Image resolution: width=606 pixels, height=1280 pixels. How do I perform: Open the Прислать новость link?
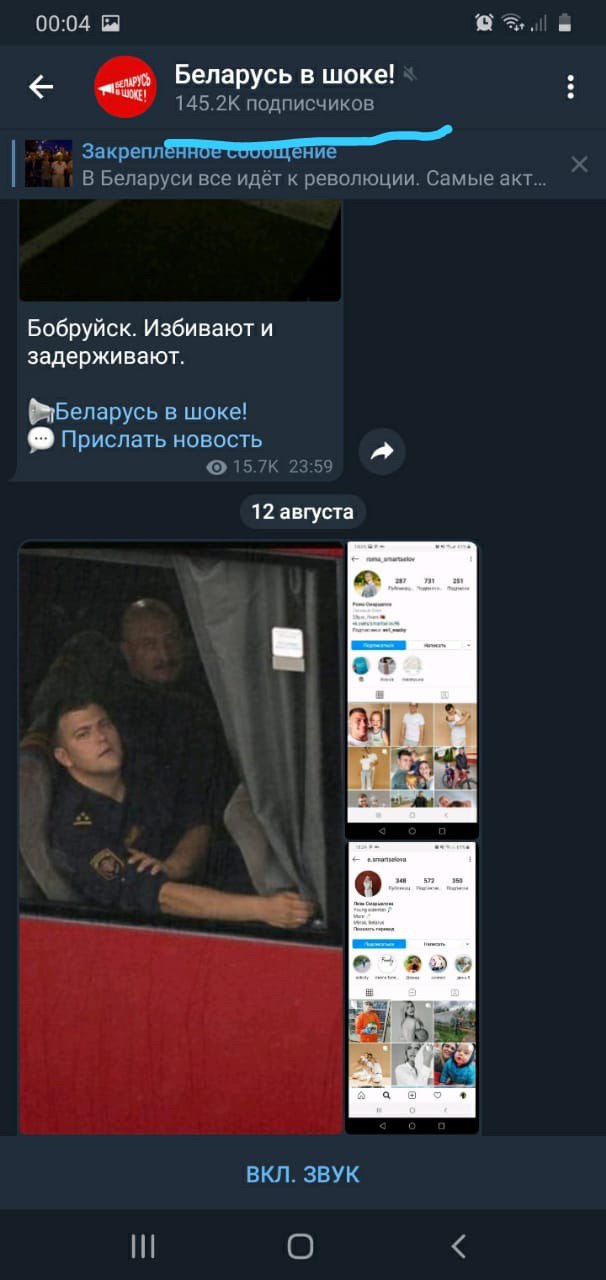pos(145,439)
